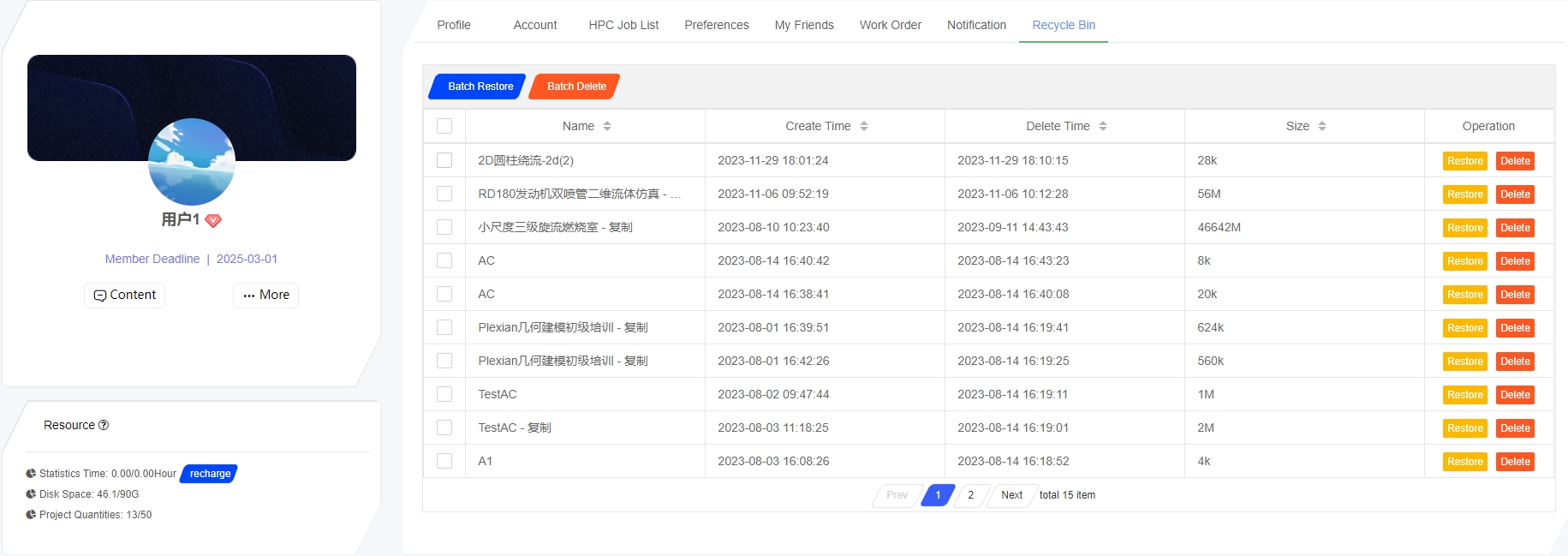Expand the More options menu
Viewport: 1568px width, 556px height.
pyautogui.click(x=266, y=296)
